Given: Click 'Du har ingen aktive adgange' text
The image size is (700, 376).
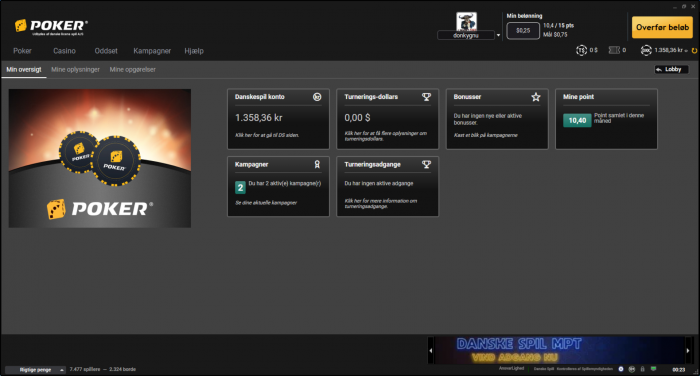Looking at the screenshot, I should [379, 184].
